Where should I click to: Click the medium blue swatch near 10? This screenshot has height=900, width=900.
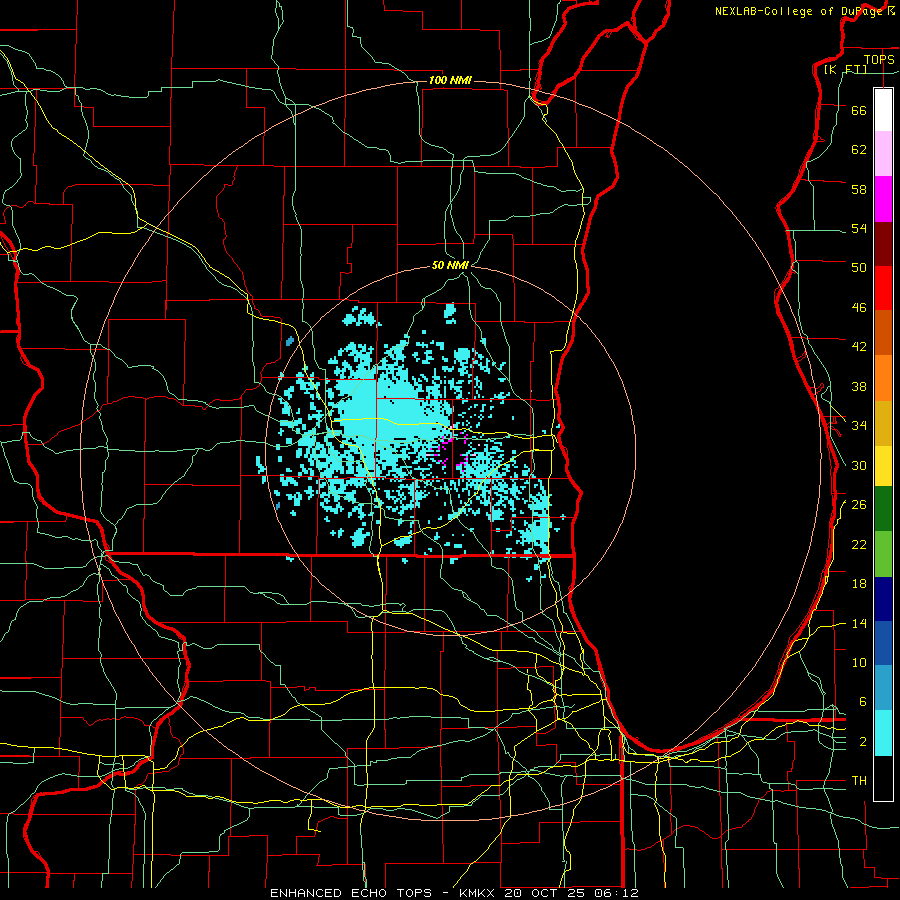click(x=883, y=643)
